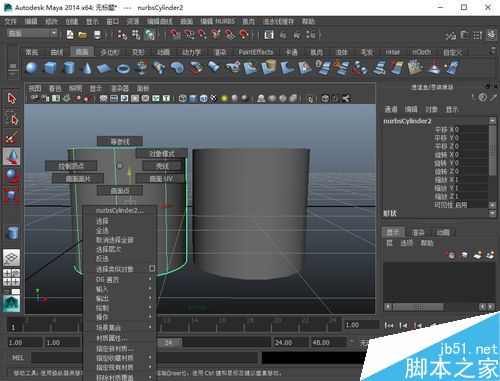
Task: Open the 文件 menu
Action: [x=10, y=22]
